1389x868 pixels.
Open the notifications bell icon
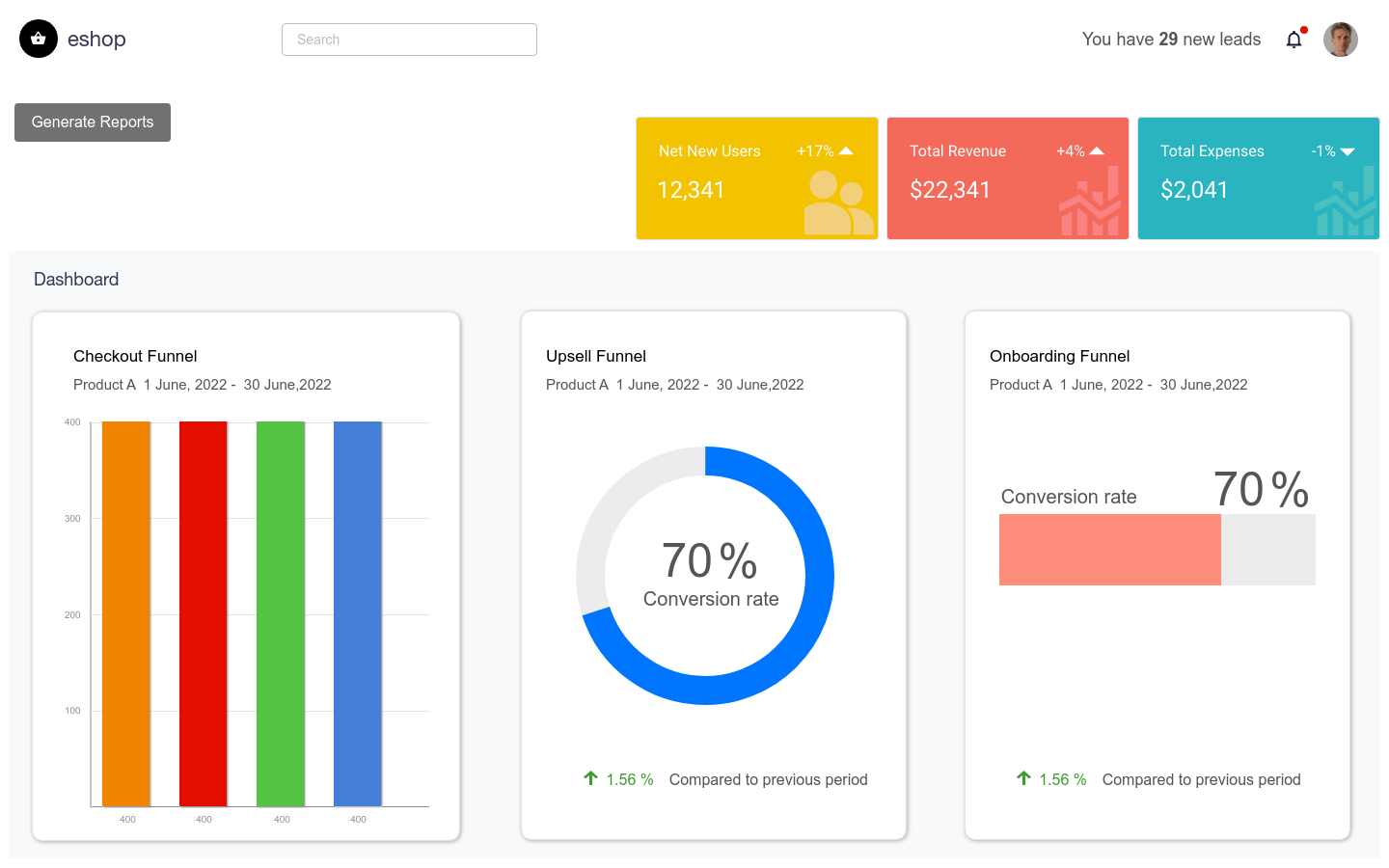(1294, 39)
